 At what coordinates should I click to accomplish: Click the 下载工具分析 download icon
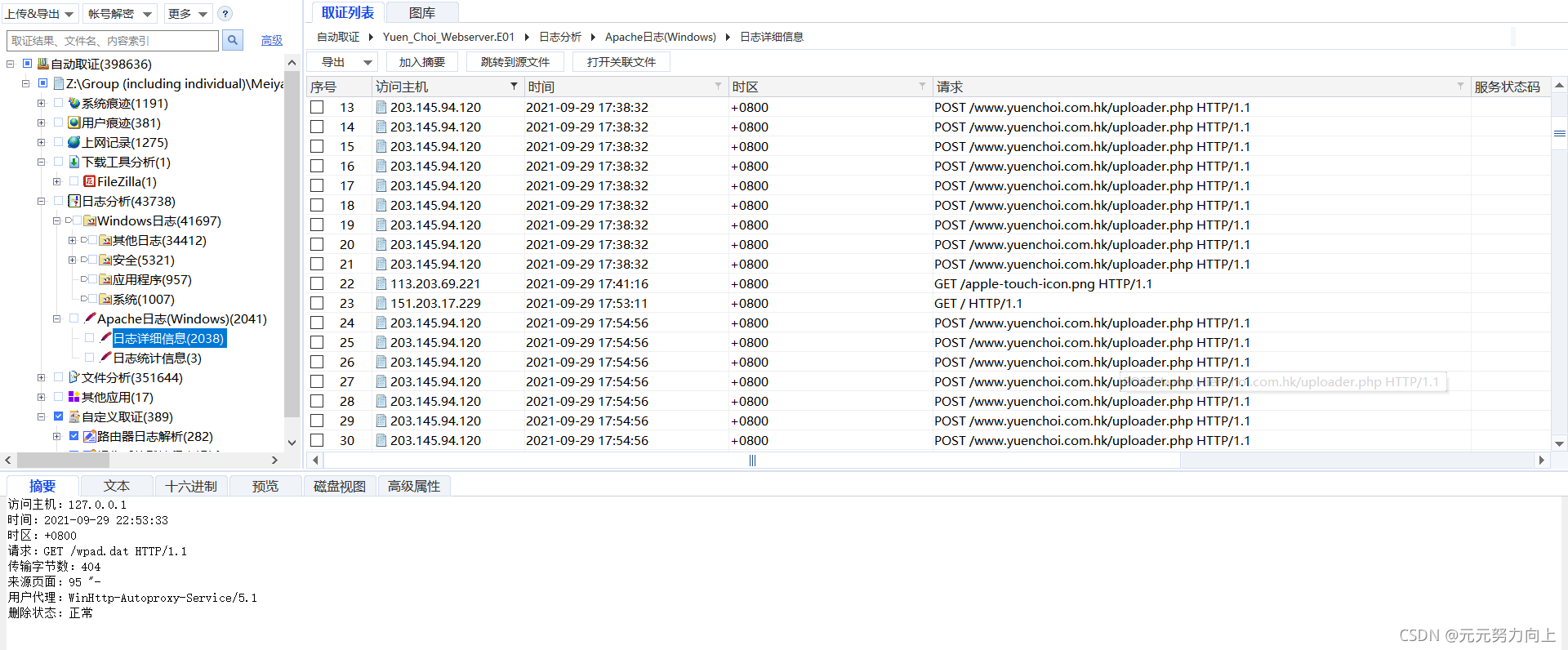[x=74, y=162]
